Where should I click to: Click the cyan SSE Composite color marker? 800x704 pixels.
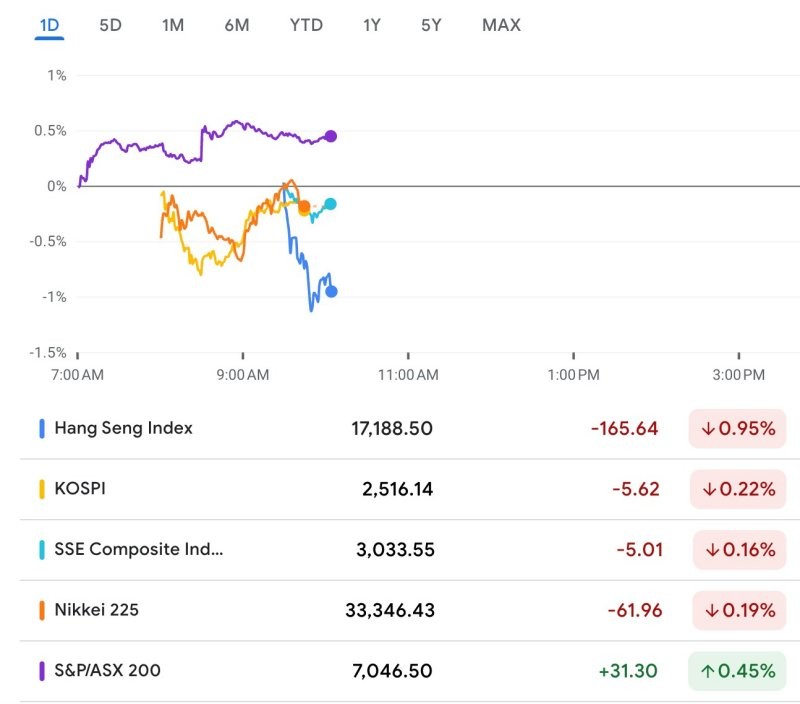42,550
